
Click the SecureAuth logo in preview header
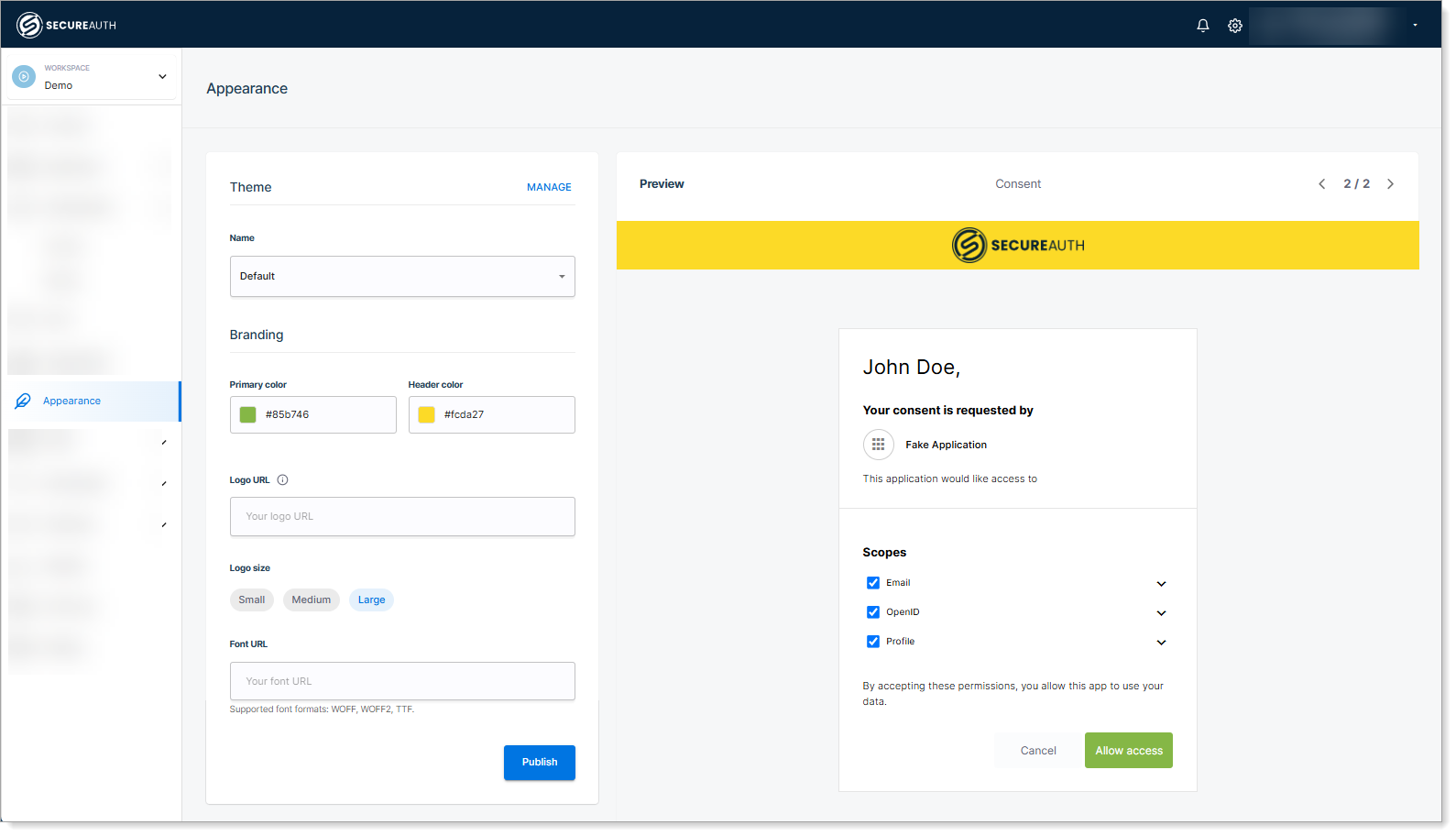click(x=1018, y=246)
